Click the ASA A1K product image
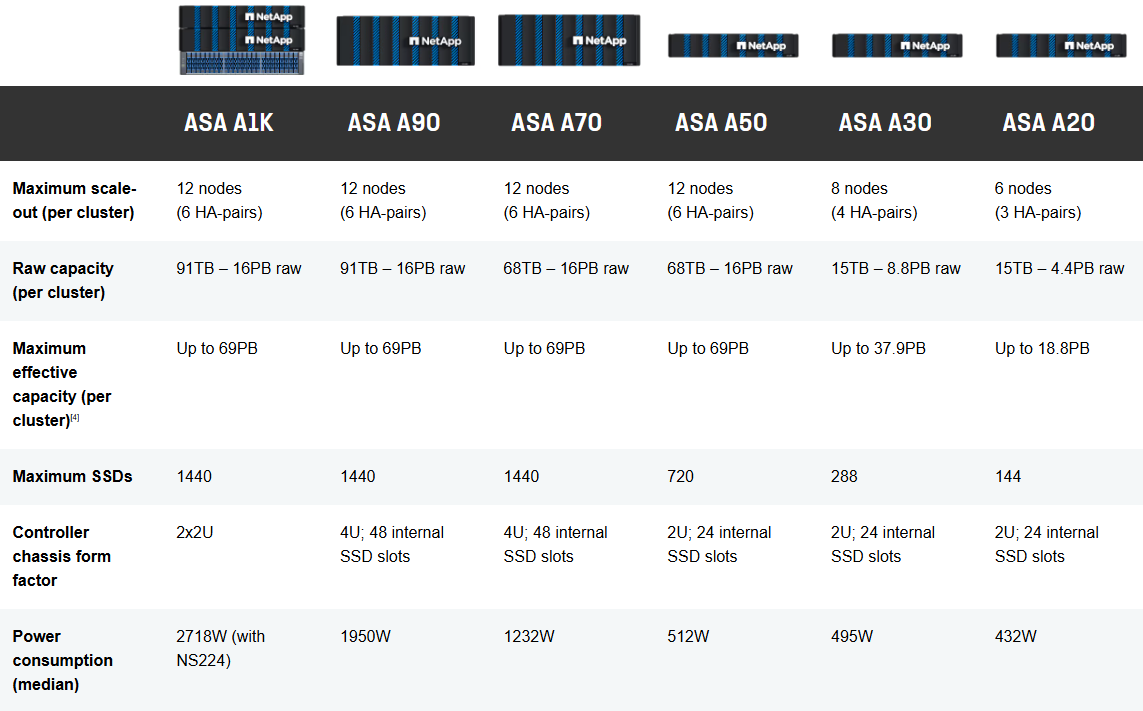The image size is (1143, 711). tap(241, 40)
